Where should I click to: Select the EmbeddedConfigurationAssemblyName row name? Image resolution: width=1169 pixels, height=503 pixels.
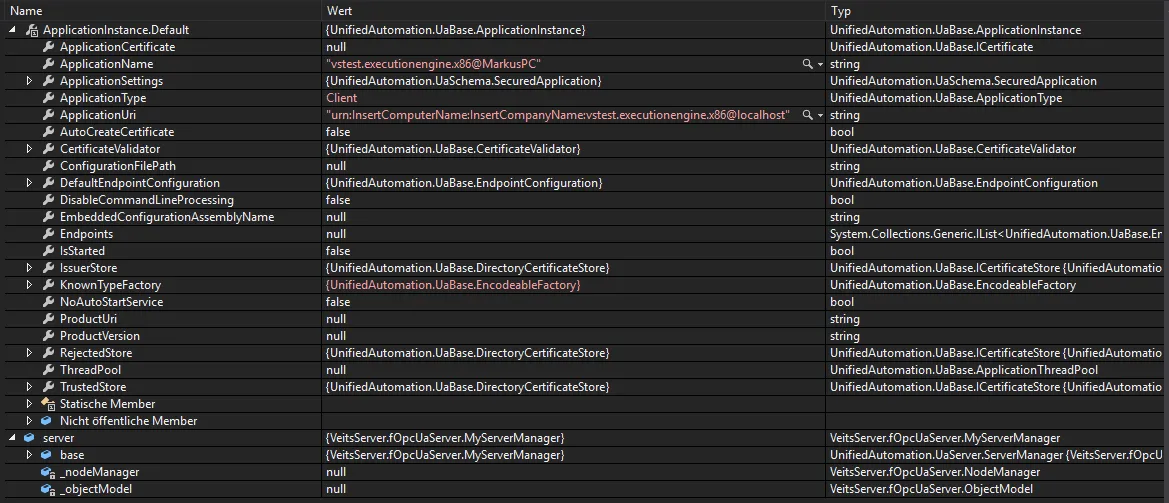(x=167, y=217)
